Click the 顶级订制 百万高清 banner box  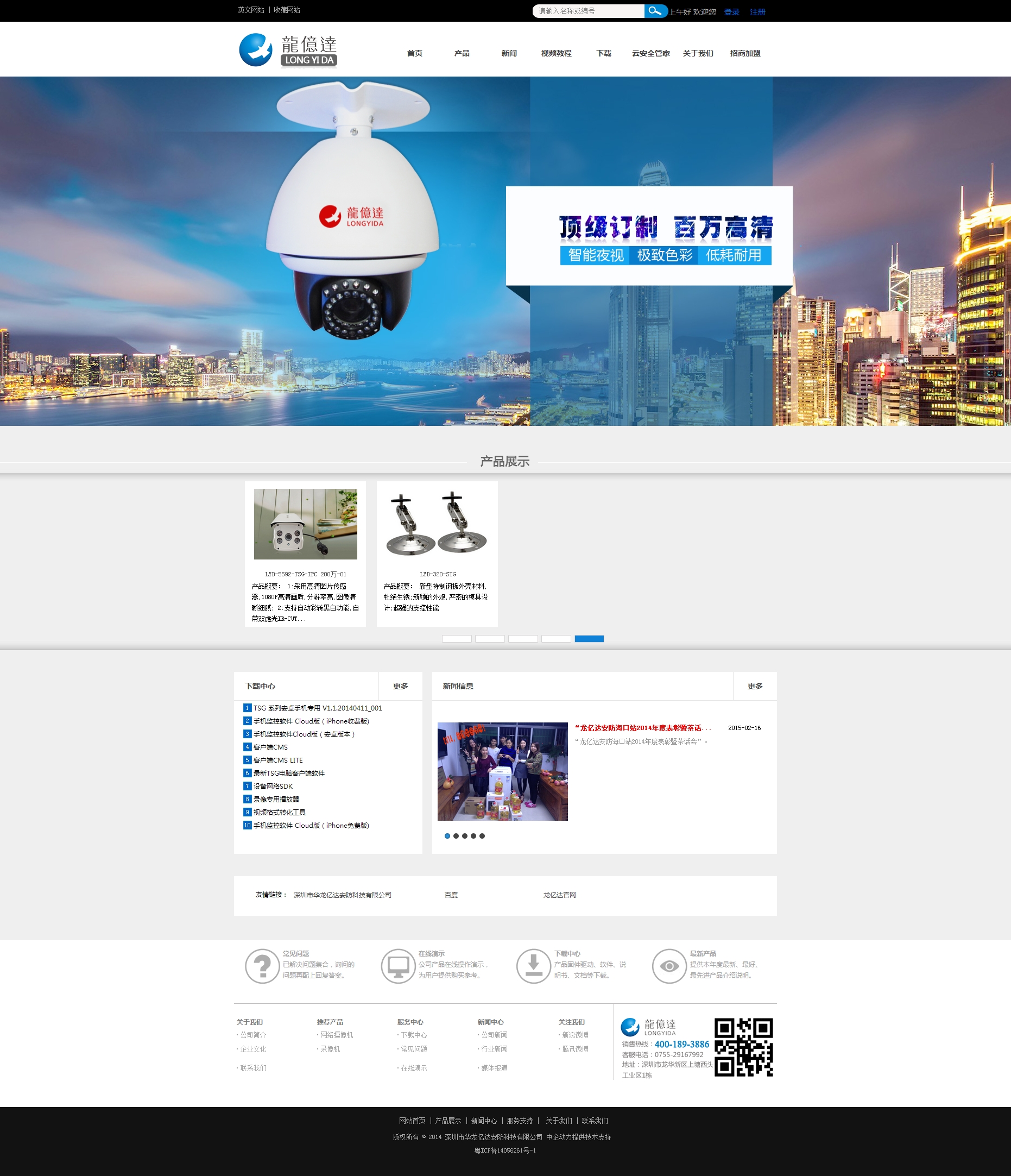coord(649,236)
